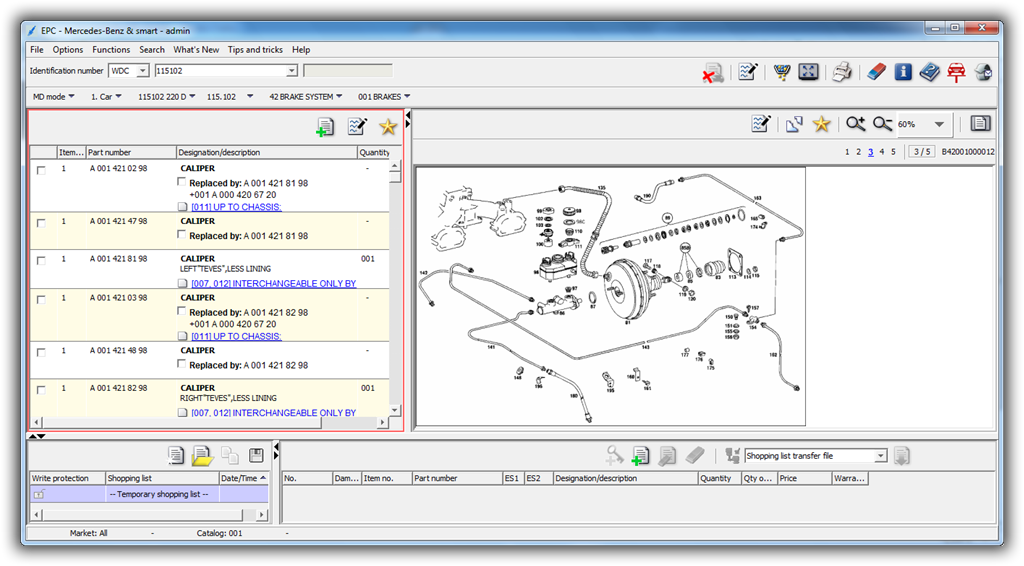Click the red car icon
Image resolution: width=1024 pixels, height=566 pixels.
click(x=956, y=72)
